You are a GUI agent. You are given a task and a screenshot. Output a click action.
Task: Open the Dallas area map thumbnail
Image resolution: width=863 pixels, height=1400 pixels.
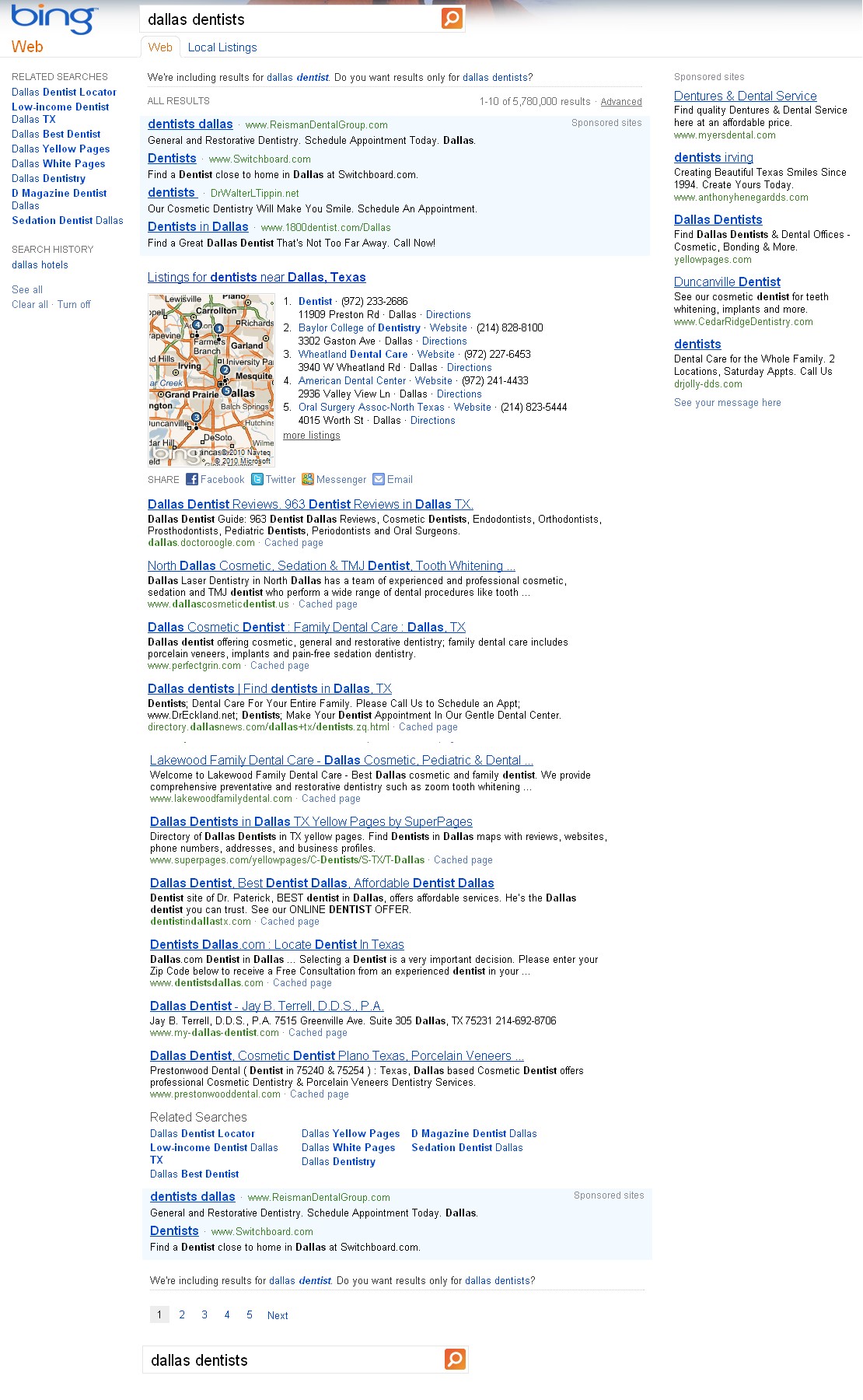pos(211,380)
